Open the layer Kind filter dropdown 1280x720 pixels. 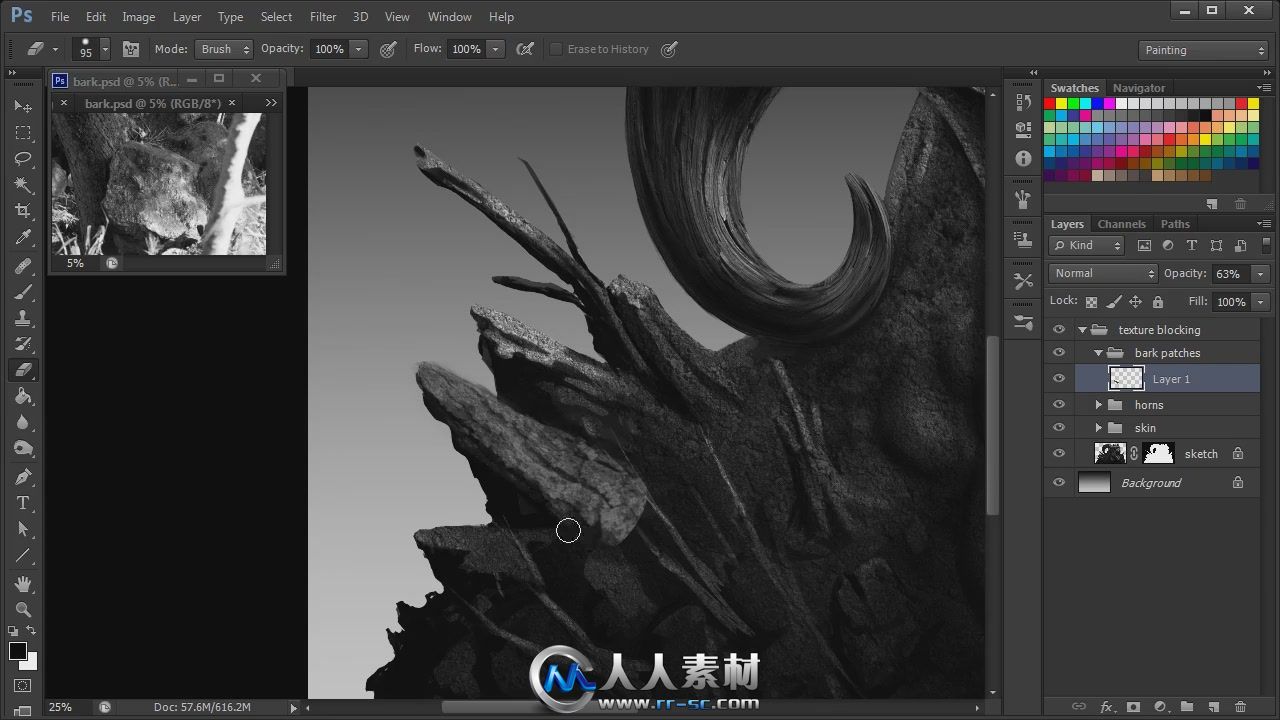(1087, 245)
